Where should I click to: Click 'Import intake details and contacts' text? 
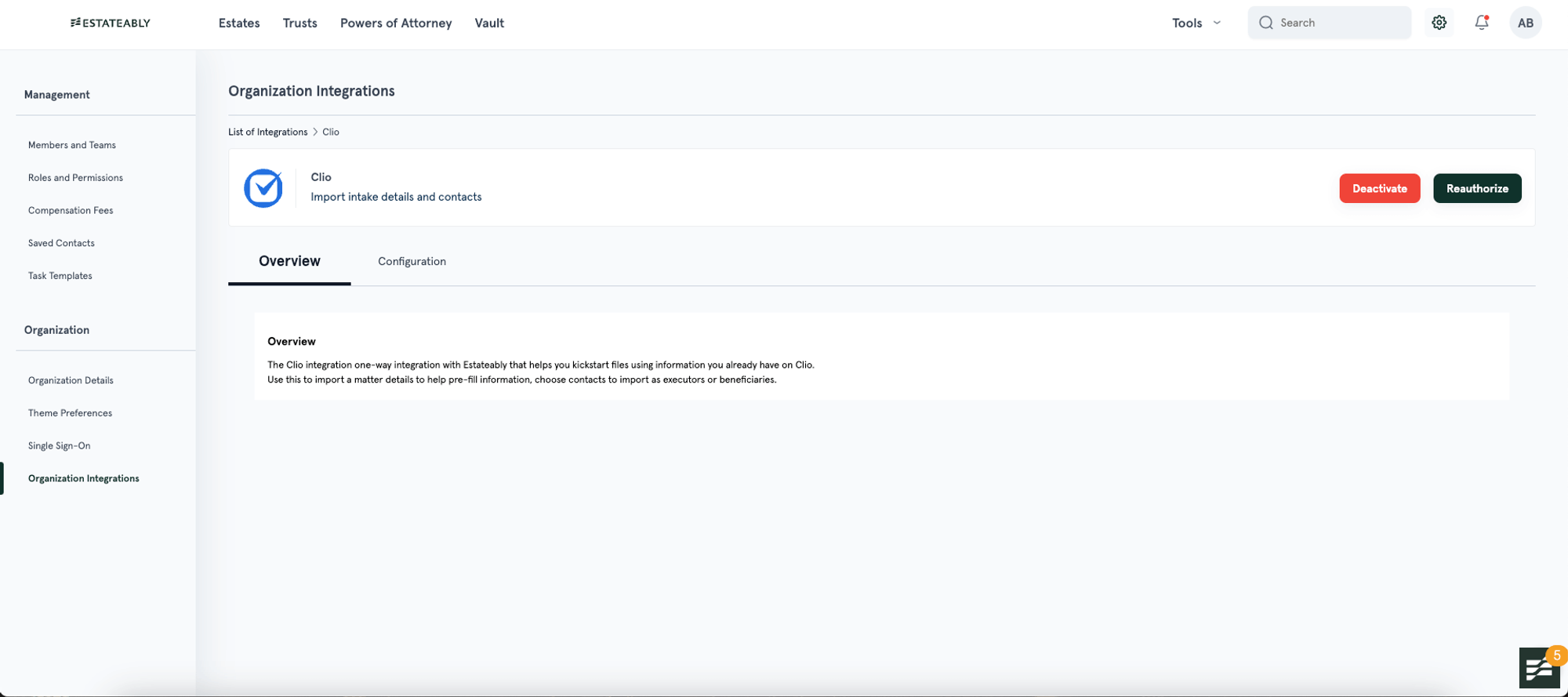coord(396,197)
